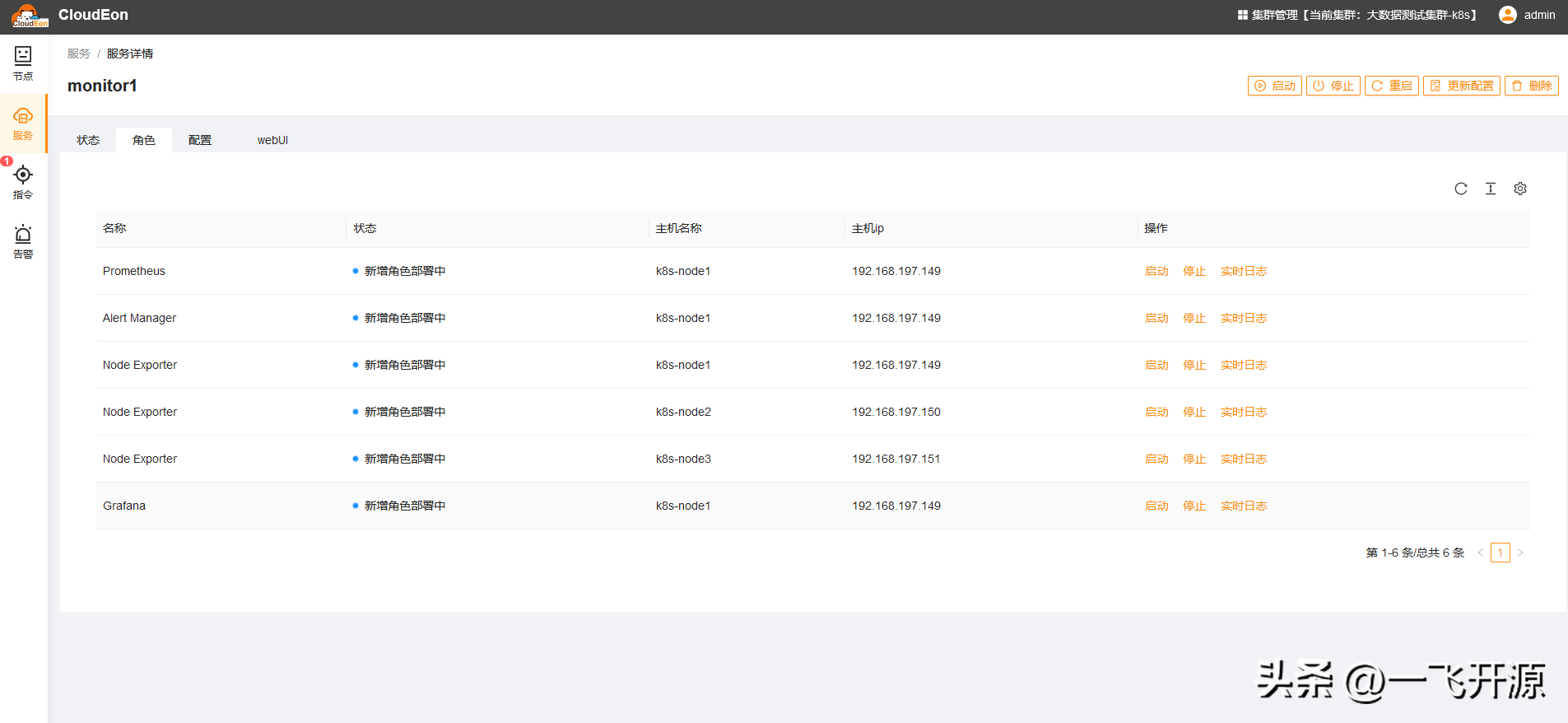Click Grafana's 新增角色部署中 status

pos(399,506)
